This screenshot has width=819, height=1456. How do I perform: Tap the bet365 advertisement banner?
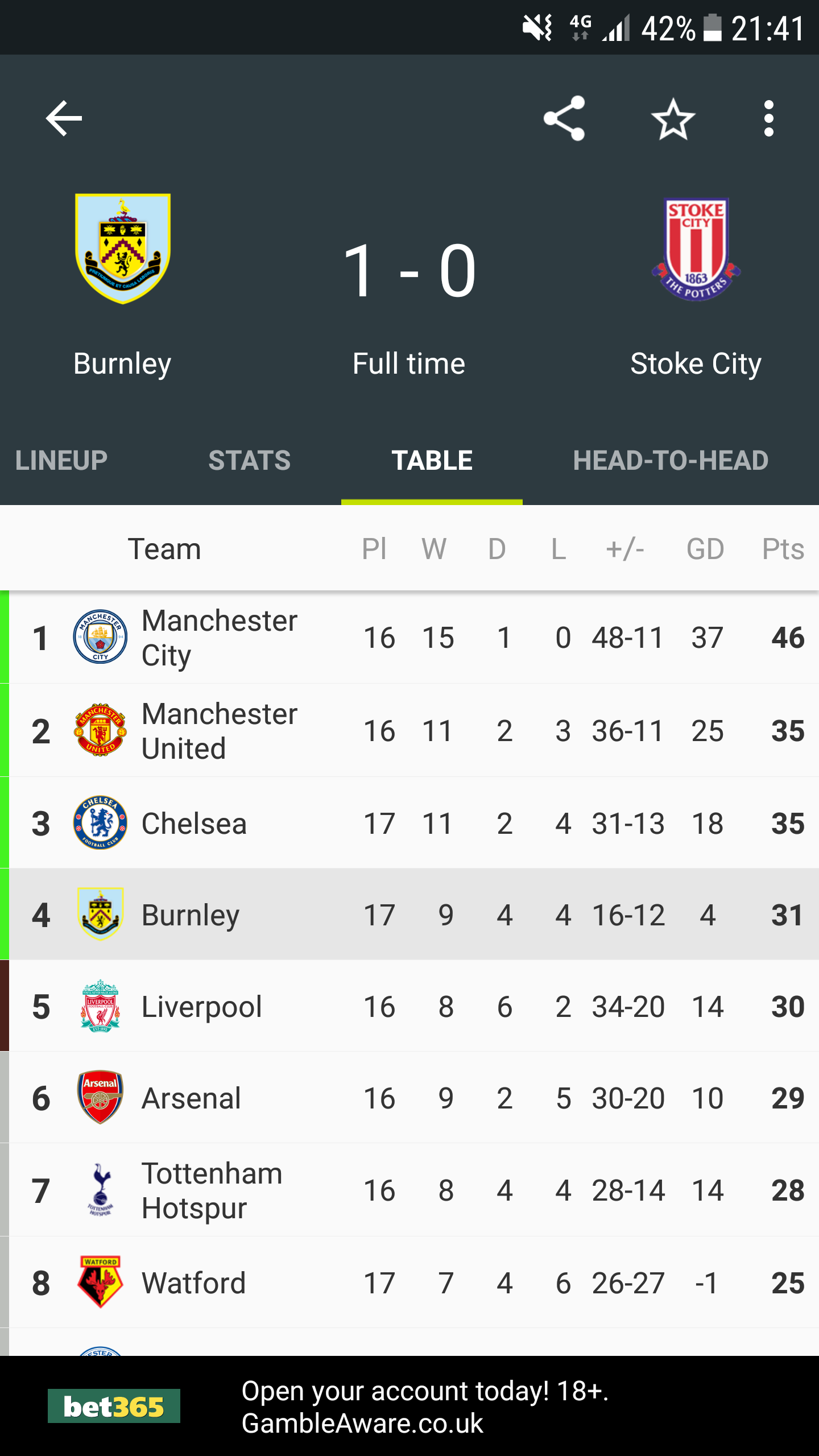click(409, 1406)
